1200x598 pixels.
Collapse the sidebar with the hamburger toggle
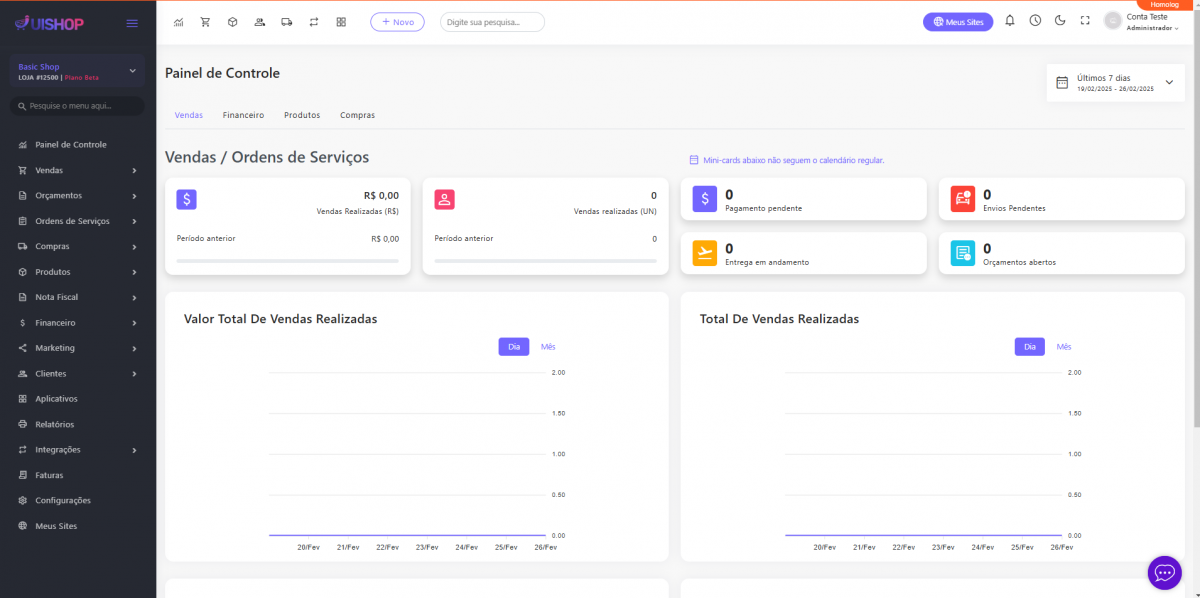132,23
